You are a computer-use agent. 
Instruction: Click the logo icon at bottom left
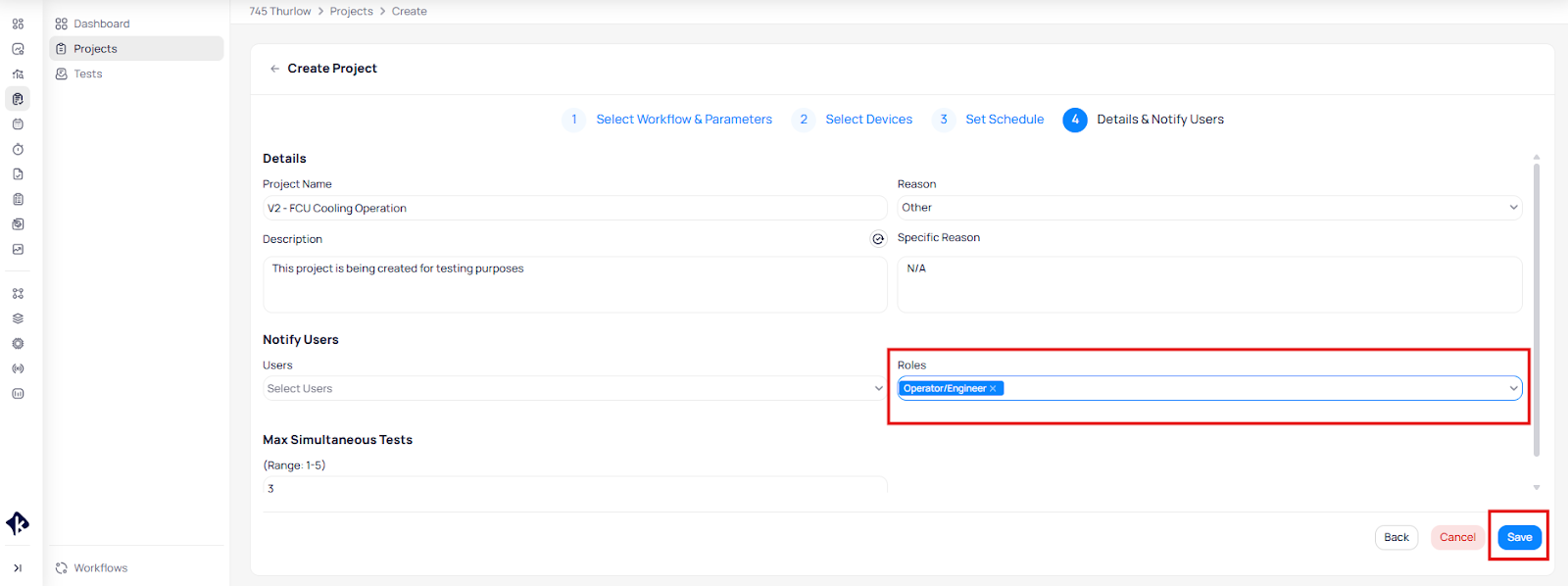click(18, 523)
